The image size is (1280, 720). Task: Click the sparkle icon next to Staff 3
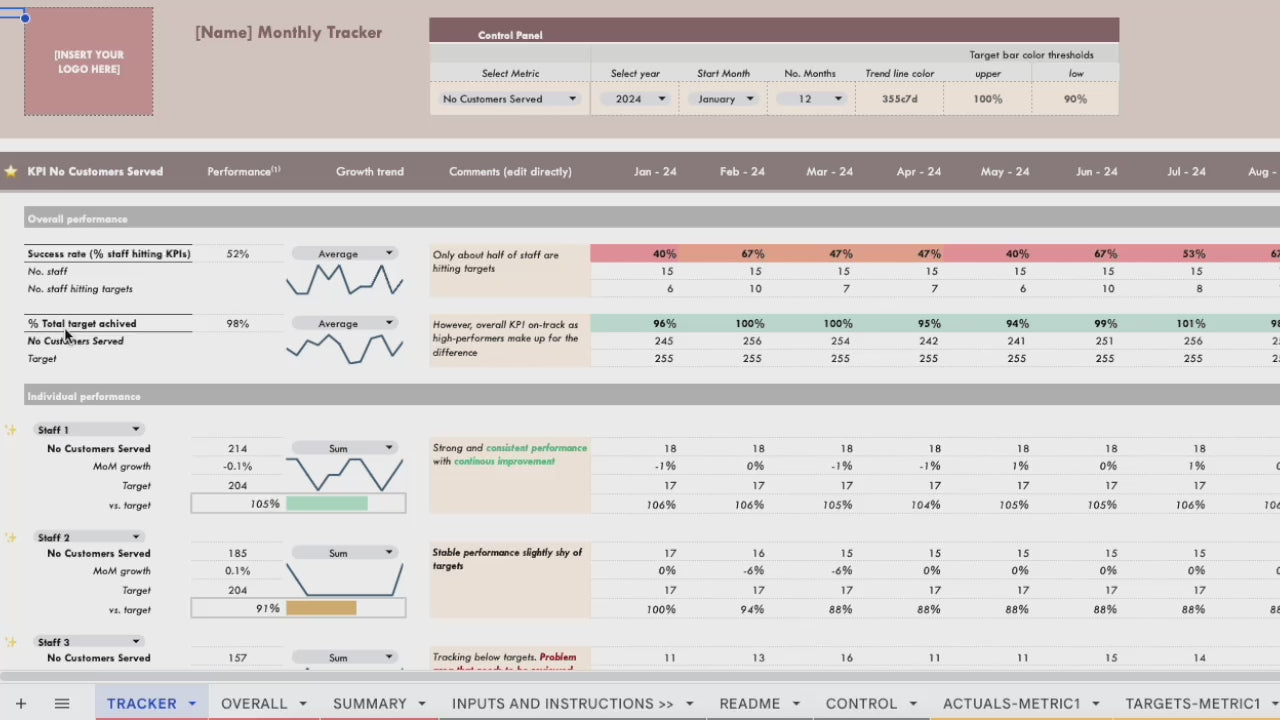(x=11, y=642)
